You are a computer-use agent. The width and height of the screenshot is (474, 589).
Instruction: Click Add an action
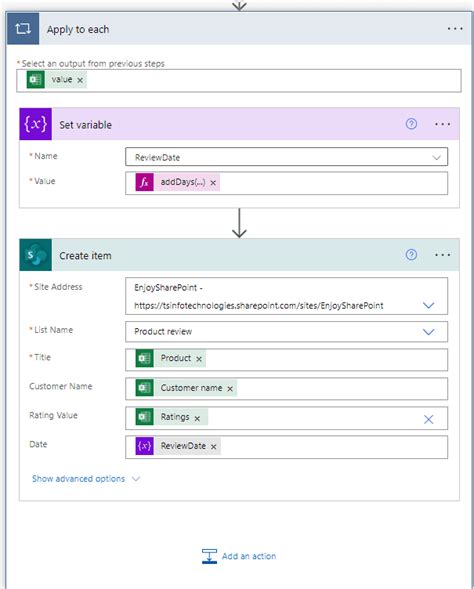tap(239, 556)
